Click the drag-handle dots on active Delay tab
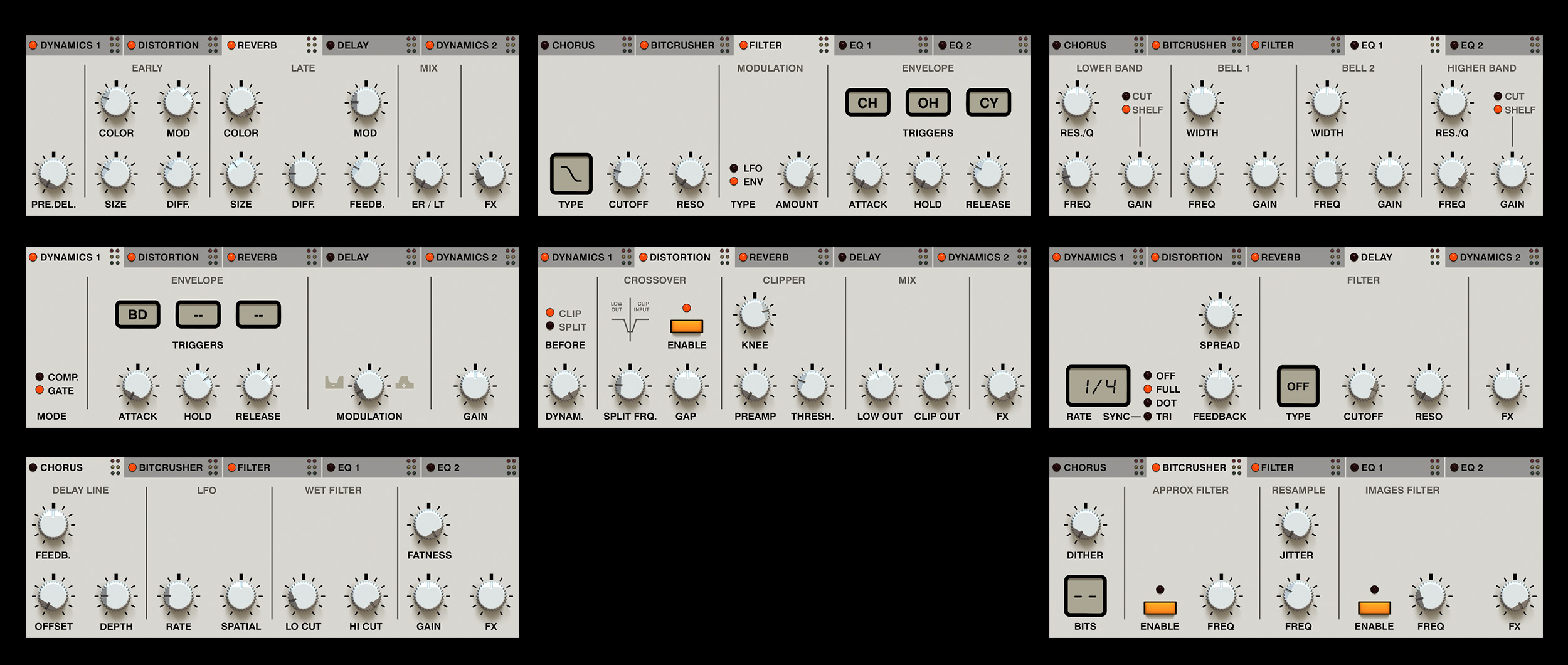1568x665 pixels. [1435, 257]
